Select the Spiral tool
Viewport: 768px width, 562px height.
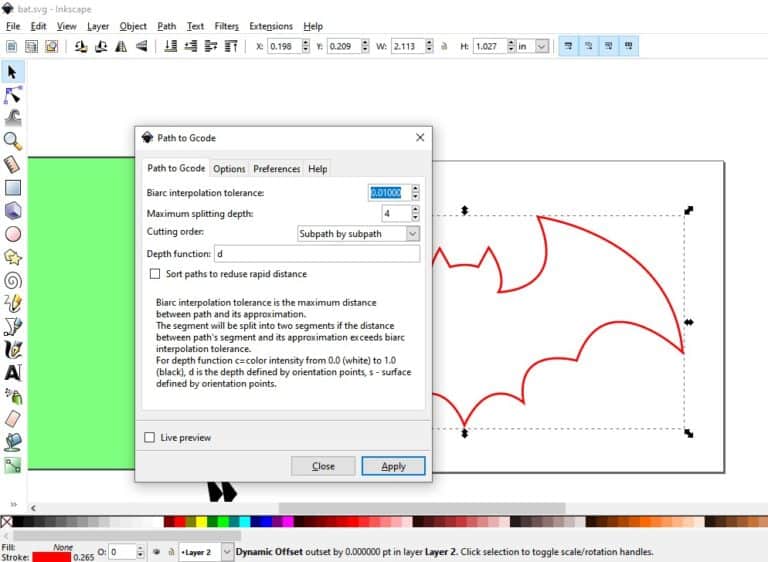12,280
